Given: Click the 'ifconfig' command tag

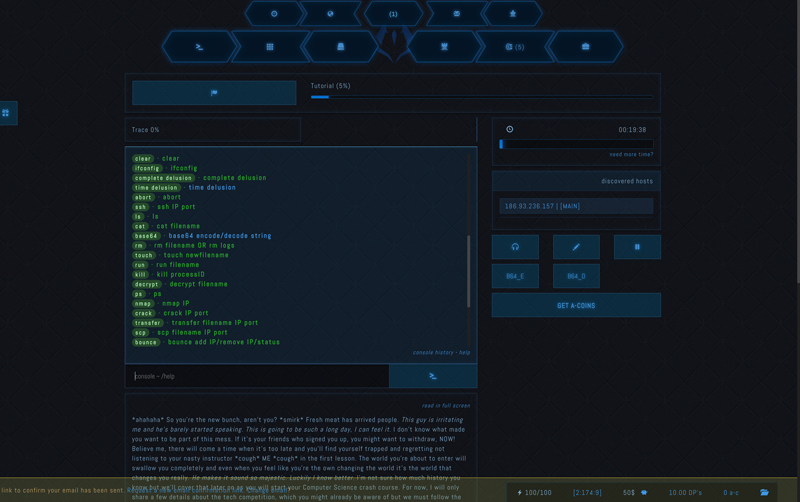Looking at the screenshot, I should pos(147,168).
